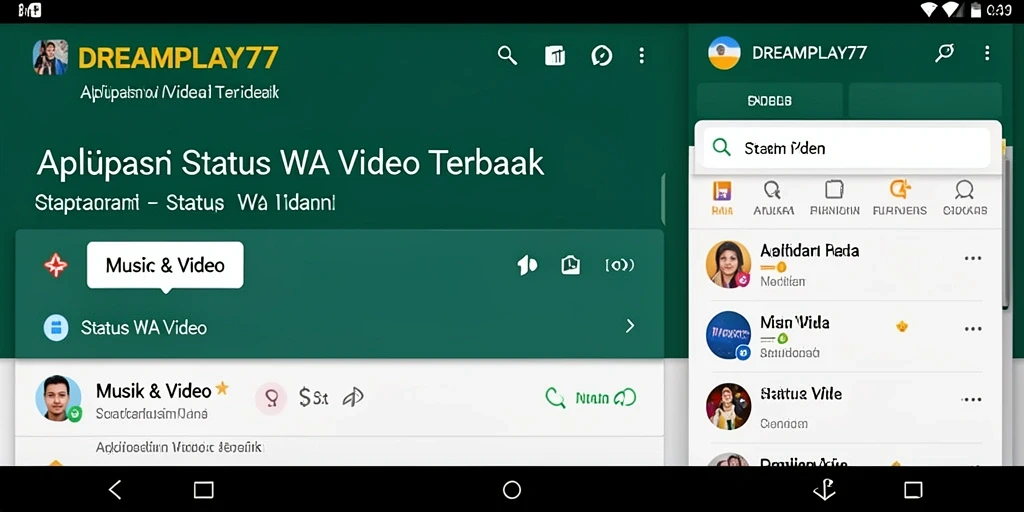
Task: Open Status Vile row three-dot options
Action: tap(972, 400)
